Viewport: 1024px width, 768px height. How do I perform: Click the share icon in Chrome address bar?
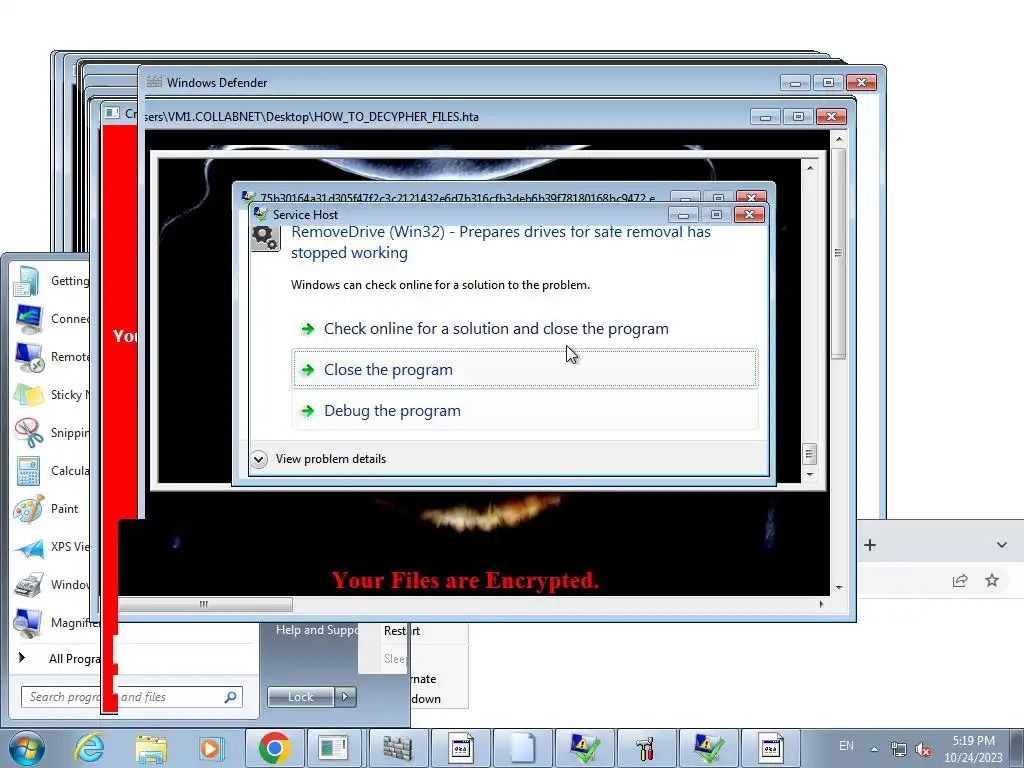point(960,580)
